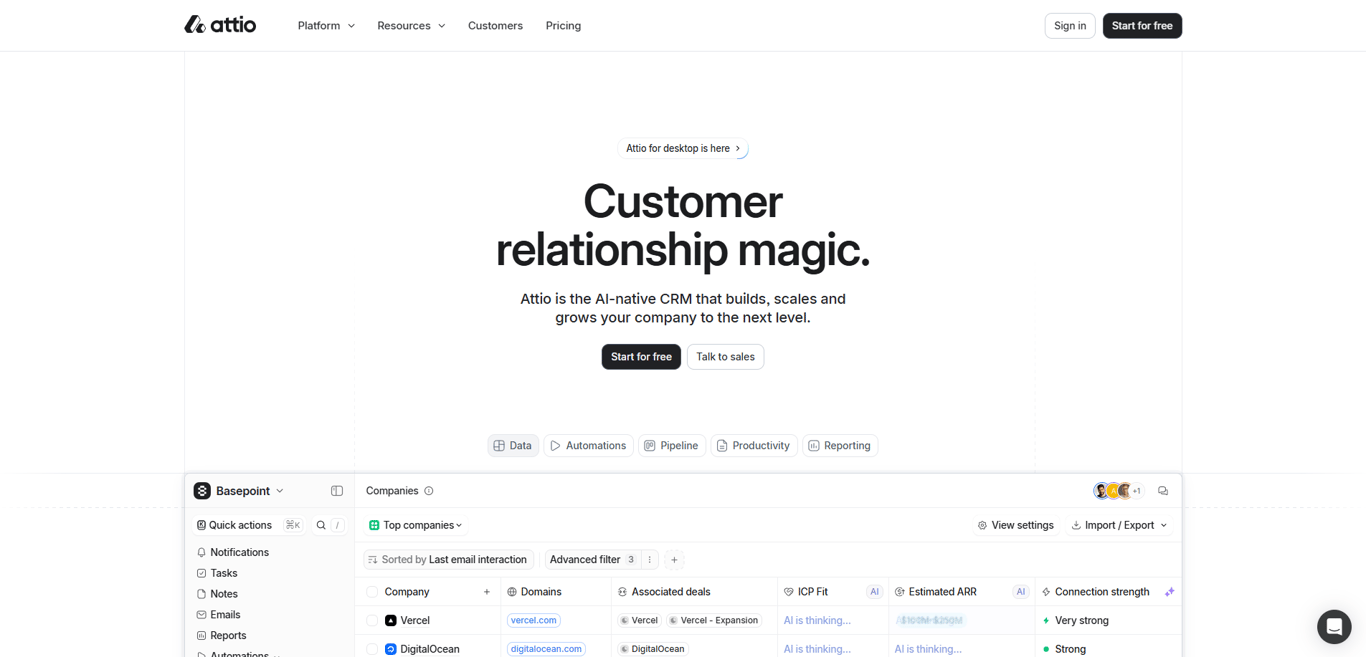Toggle the select-all Company checkbox
Image resolution: width=1366 pixels, height=657 pixels.
coord(372,592)
